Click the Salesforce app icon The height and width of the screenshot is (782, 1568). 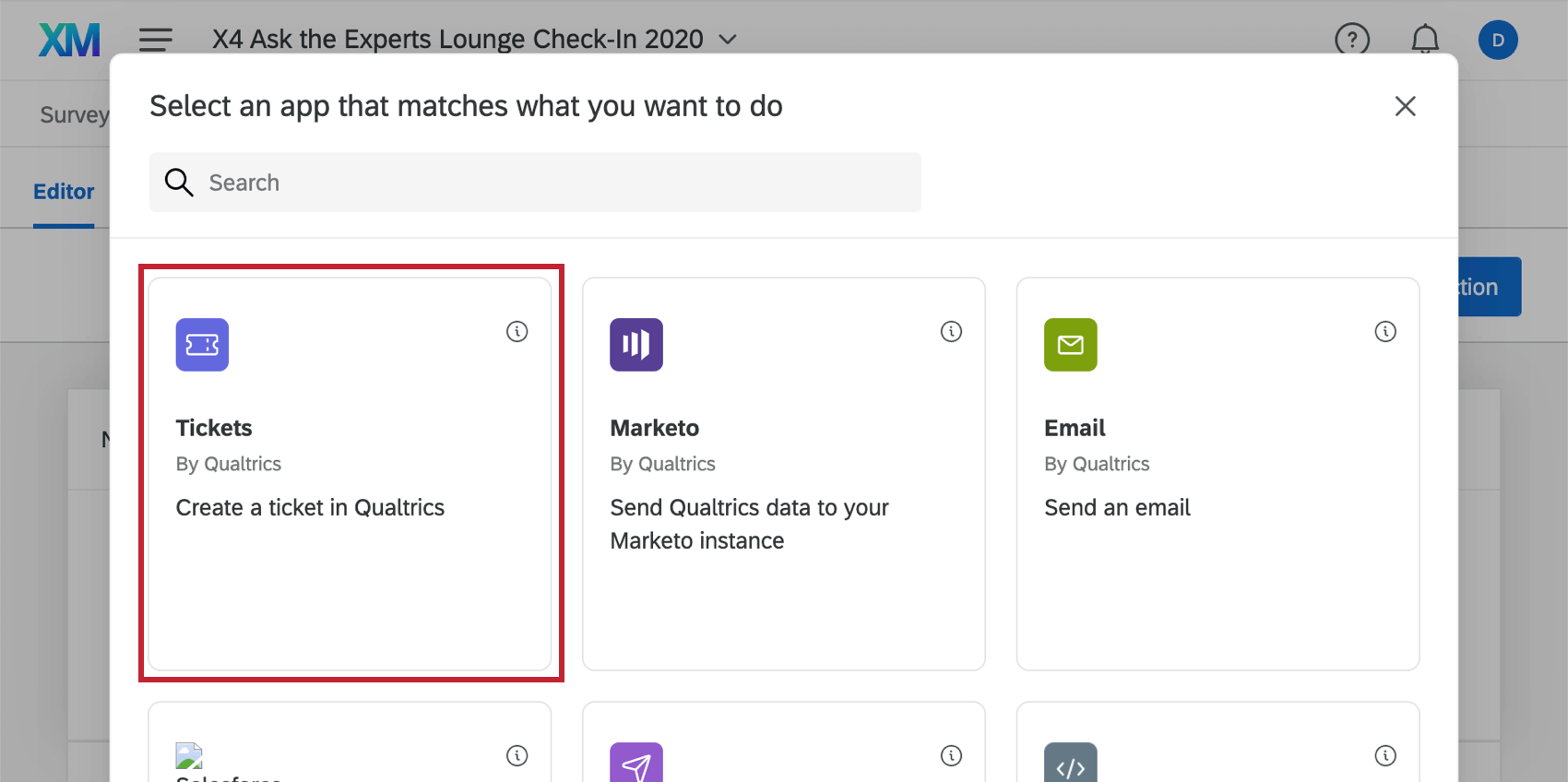(x=190, y=756)
